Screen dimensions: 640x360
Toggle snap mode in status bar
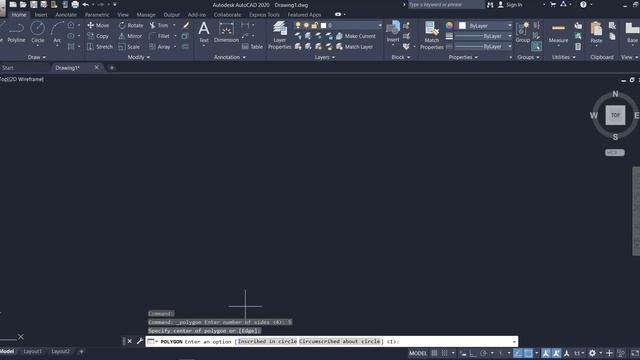click(444, 353)
